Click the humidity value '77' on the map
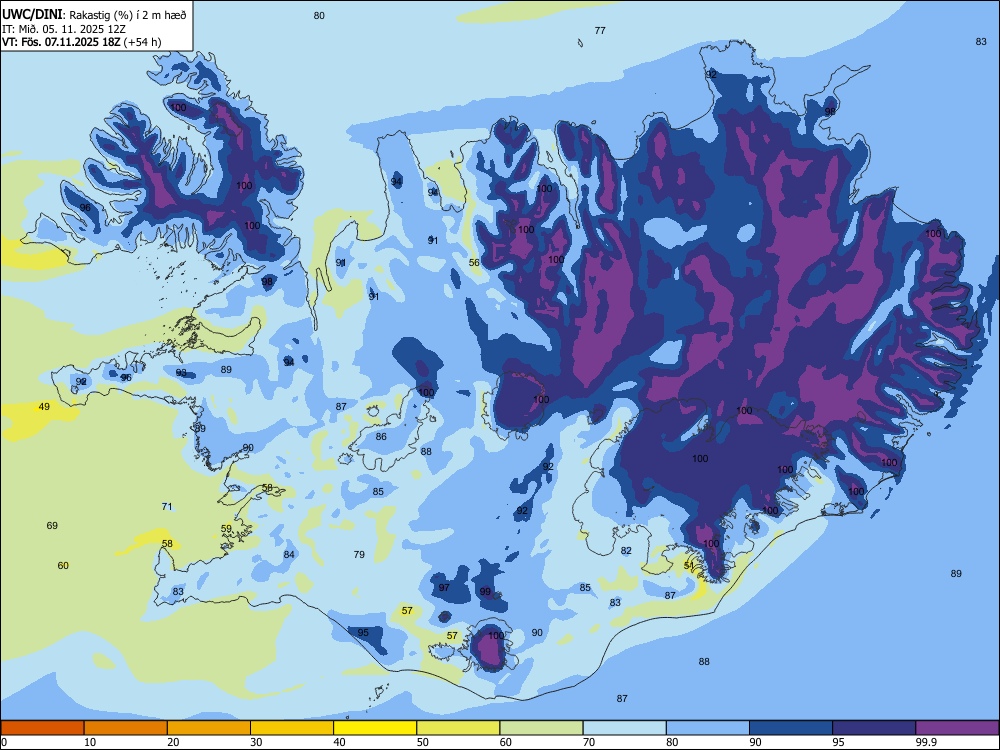1000x750 pixels. (x=600, y=31)
